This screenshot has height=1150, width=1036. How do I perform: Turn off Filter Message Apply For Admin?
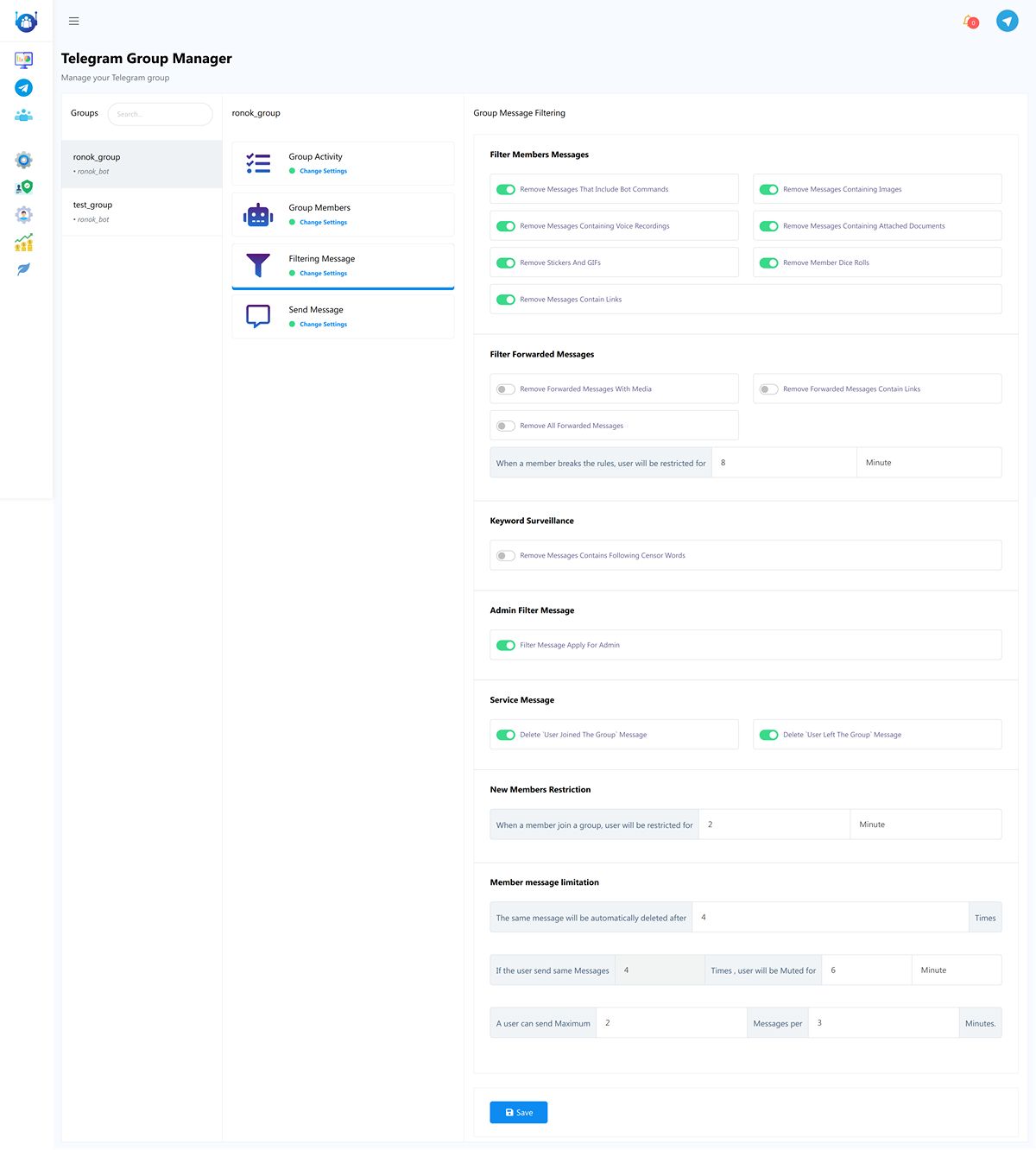point(506,646)
